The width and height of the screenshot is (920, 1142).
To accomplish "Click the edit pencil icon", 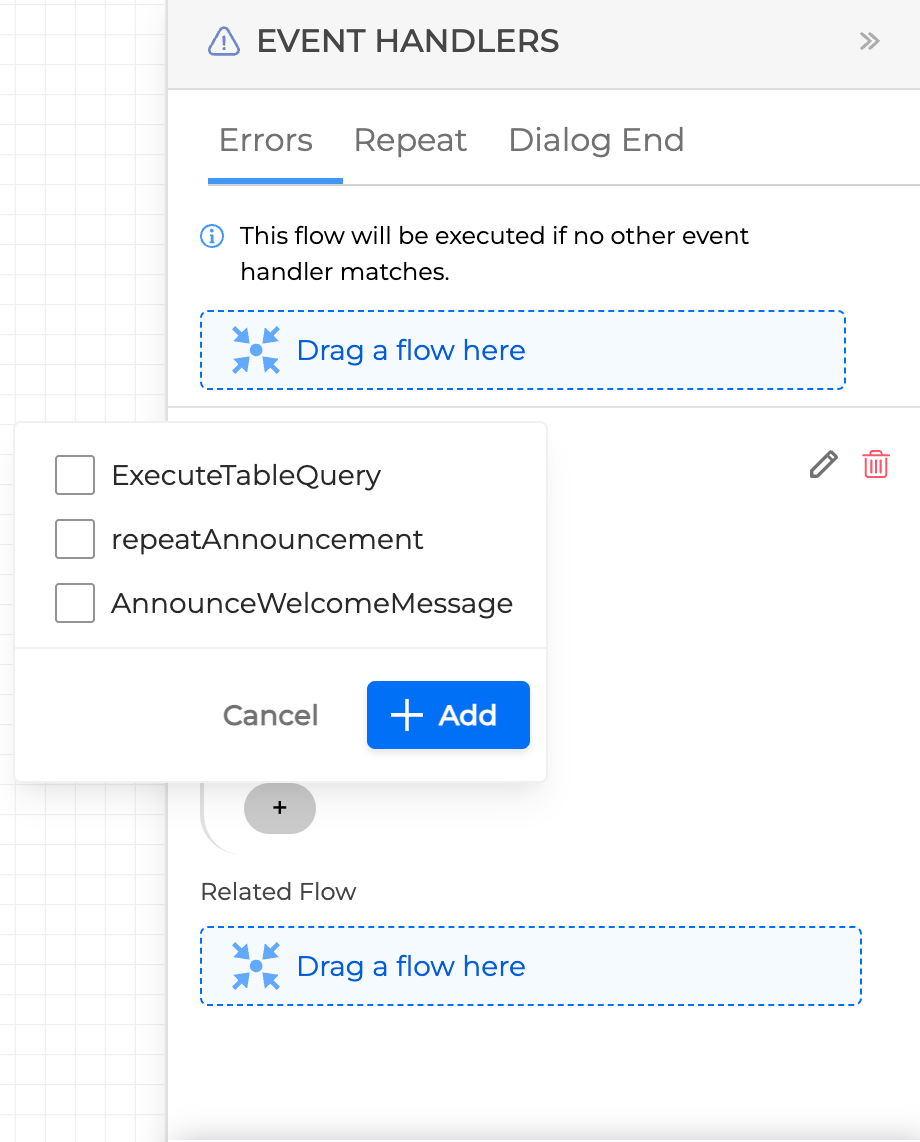I will pos(823,464).
